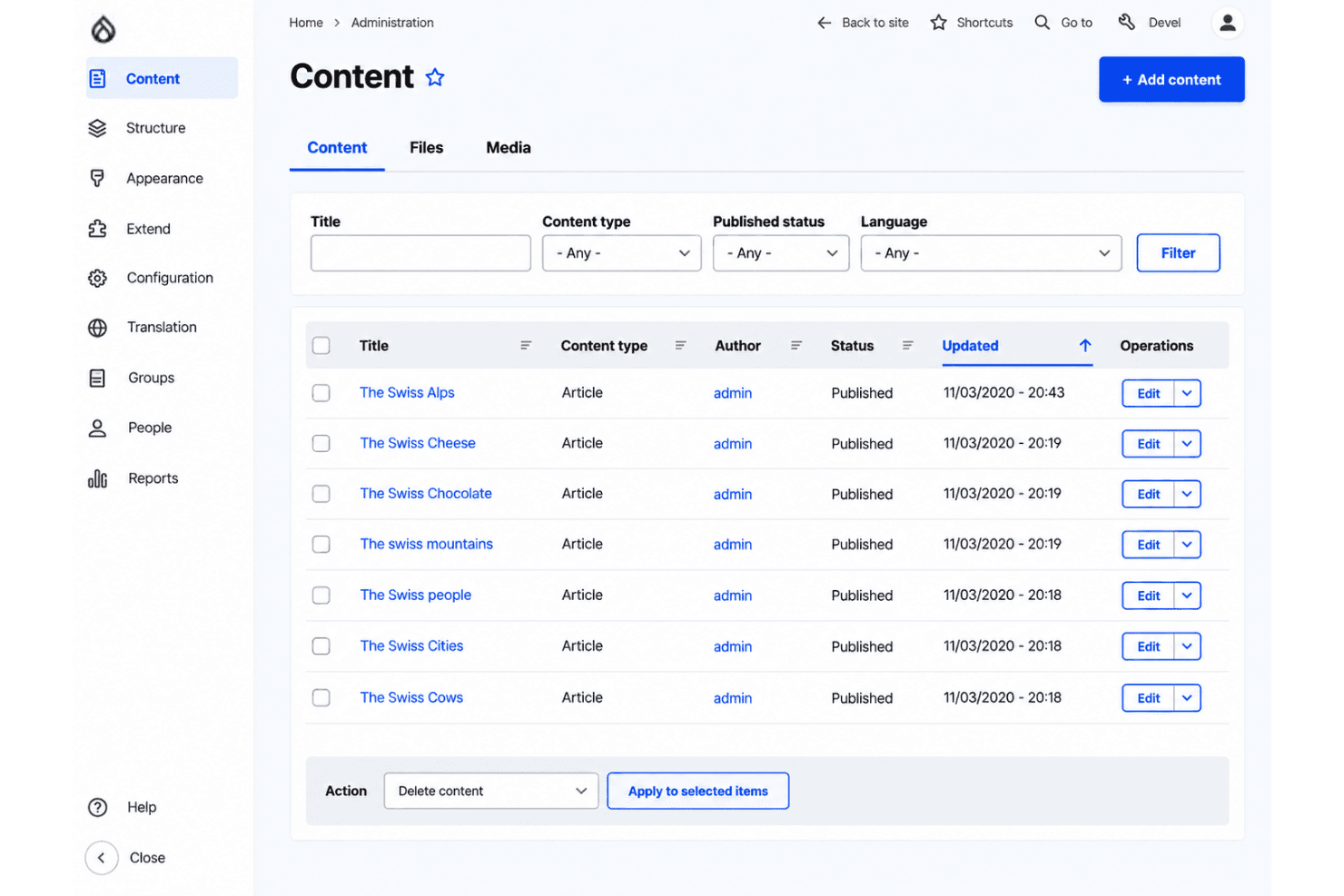Open the Language filter dropdown
This screenshot has width=1344, height=896.
992,253
